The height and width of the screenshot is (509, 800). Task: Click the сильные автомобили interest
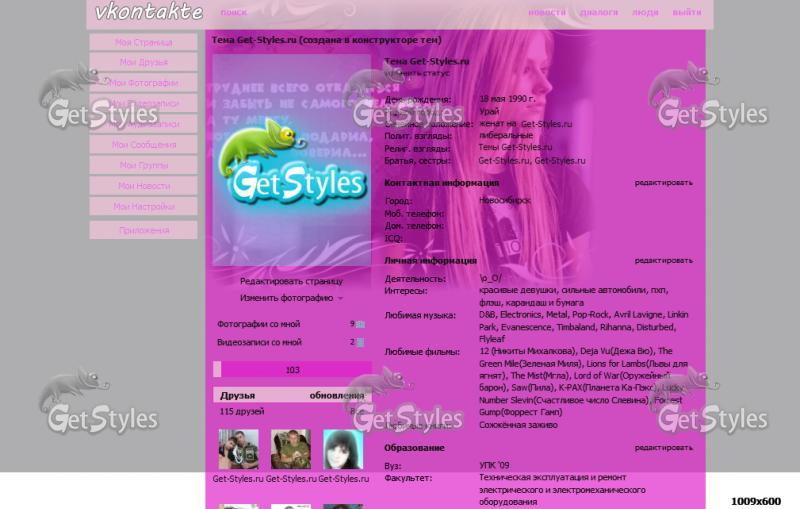[604, 290]
